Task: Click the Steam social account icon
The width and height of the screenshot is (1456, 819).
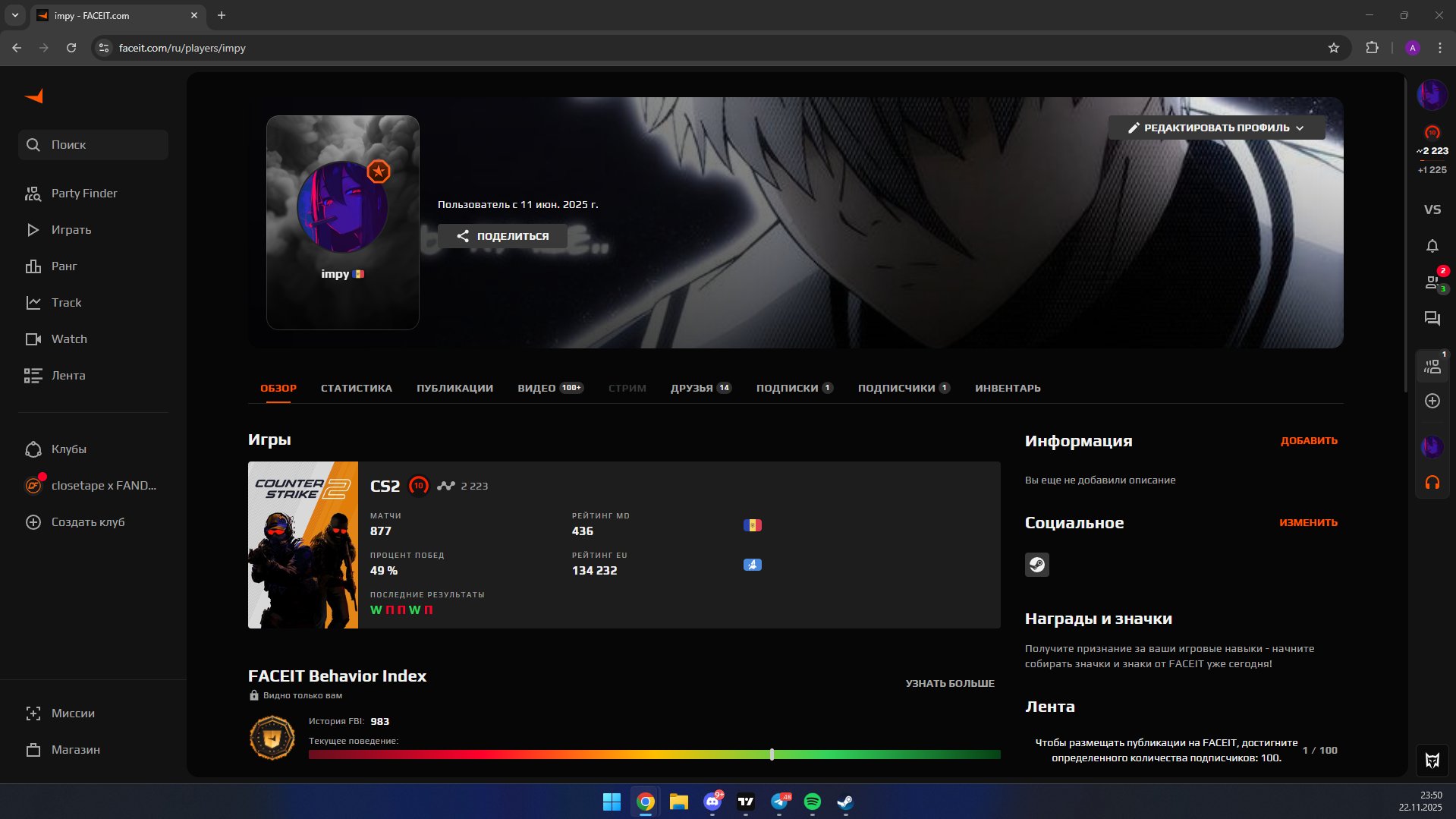Action: (1036, 565)
